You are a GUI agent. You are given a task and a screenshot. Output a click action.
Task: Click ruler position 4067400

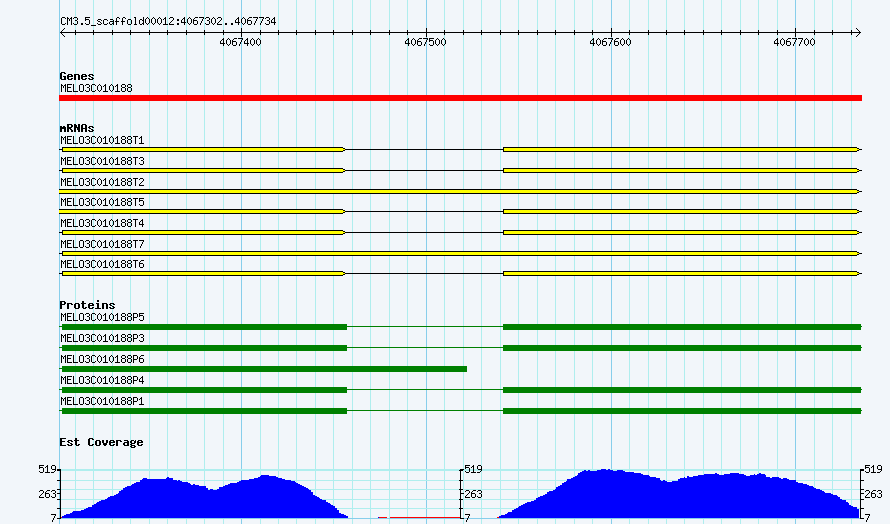tap(241, 43)
